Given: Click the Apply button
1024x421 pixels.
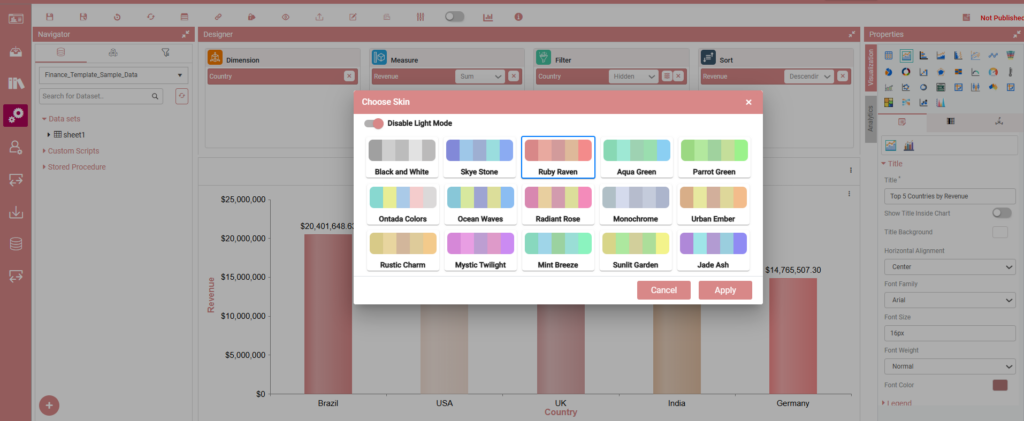Looking at the screenshot, I should [725, 290].
